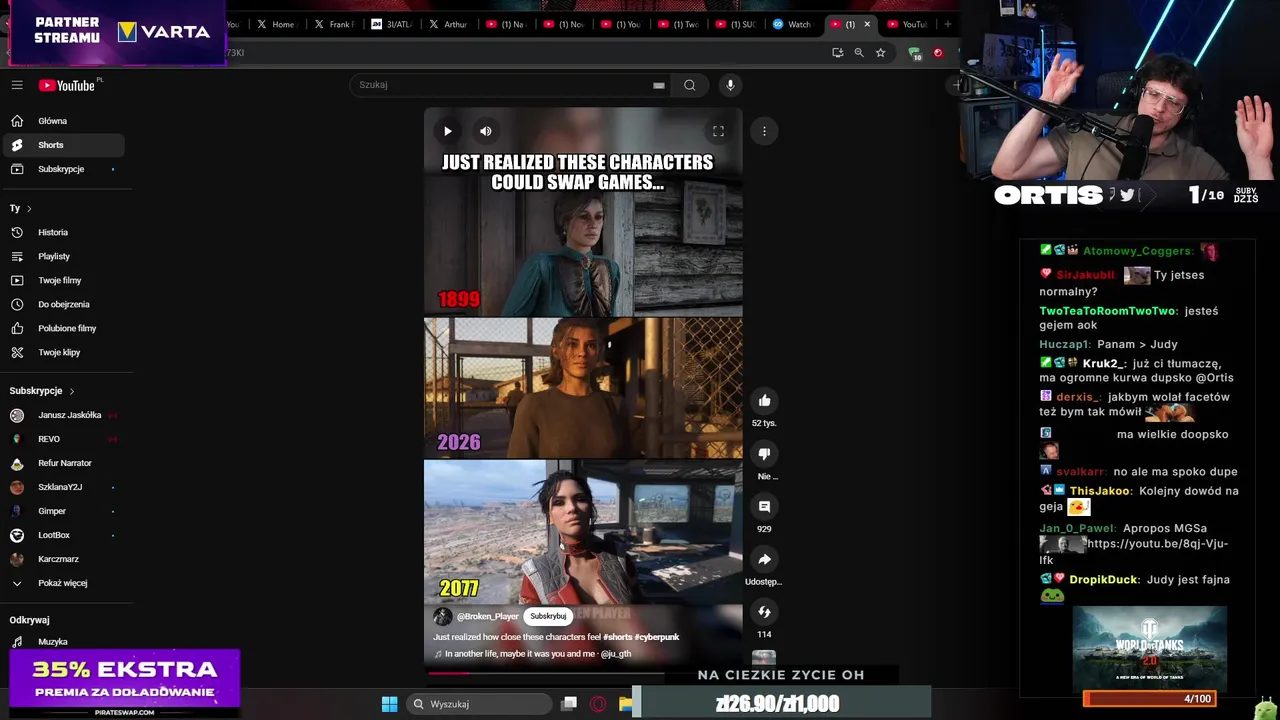Open Karczmarz channel subscription
The height and width of the screenshot is (720, 1280).
(62, 559)
